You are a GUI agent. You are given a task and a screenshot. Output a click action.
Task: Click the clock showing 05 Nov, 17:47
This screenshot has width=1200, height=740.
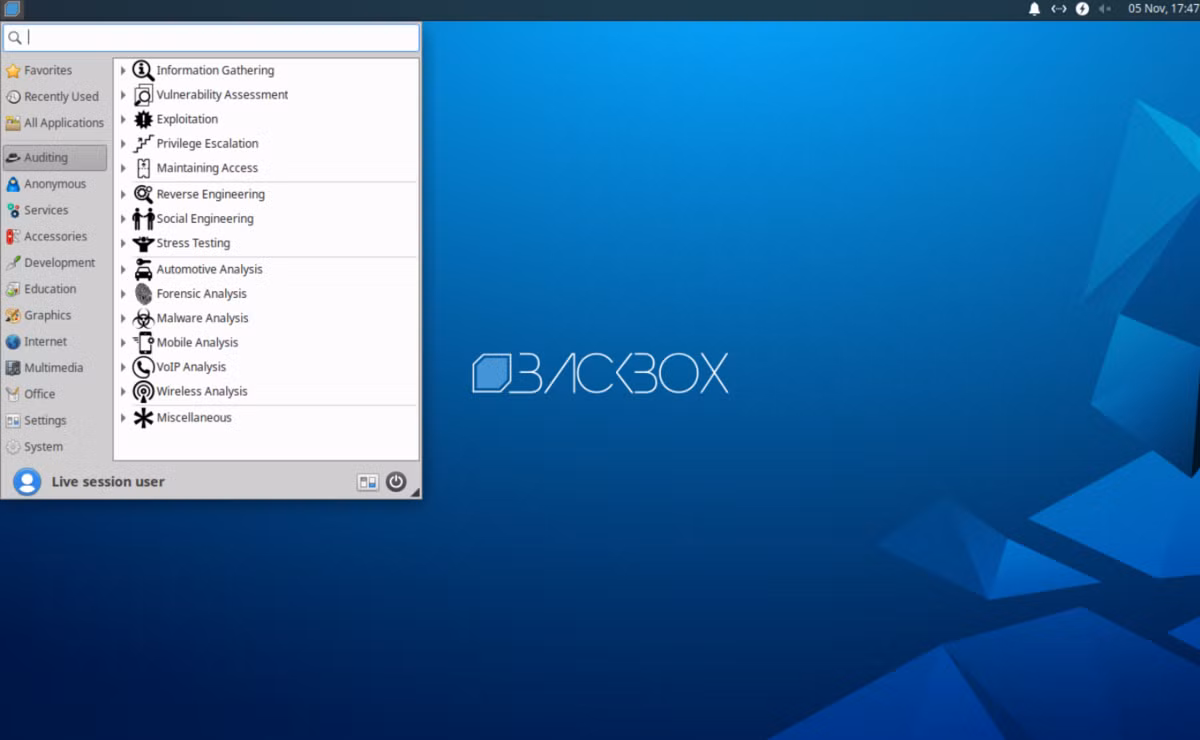point(1163,9)
